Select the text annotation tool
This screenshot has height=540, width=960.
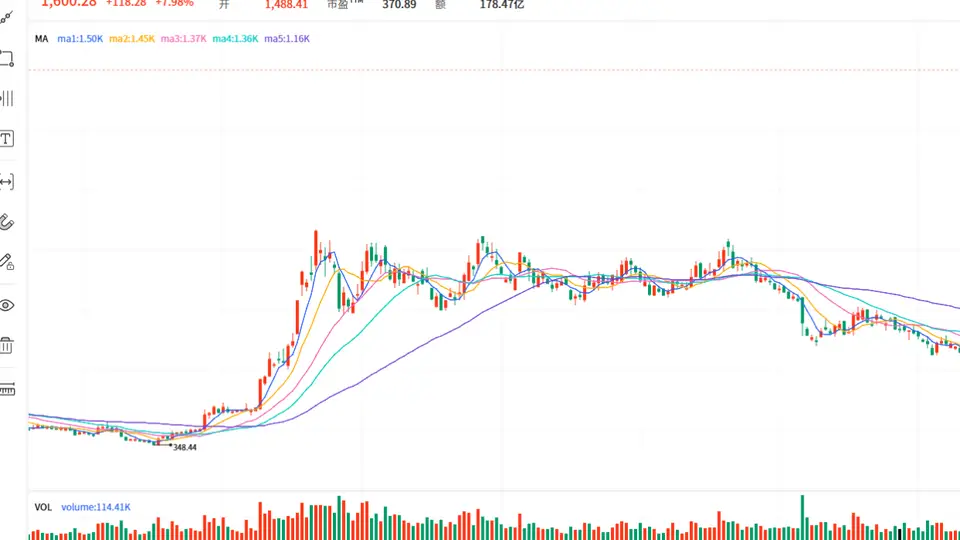(x=7, y=139)
